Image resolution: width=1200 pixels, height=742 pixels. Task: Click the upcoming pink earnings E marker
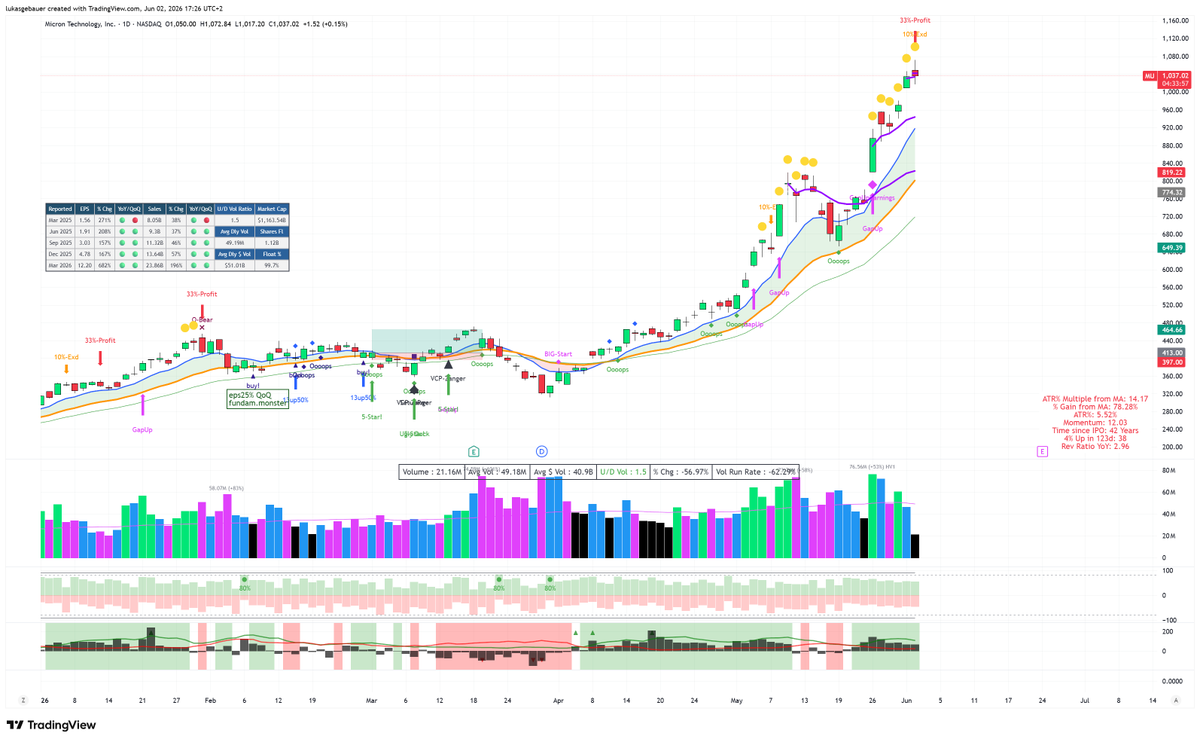[x=1043, y=452]
